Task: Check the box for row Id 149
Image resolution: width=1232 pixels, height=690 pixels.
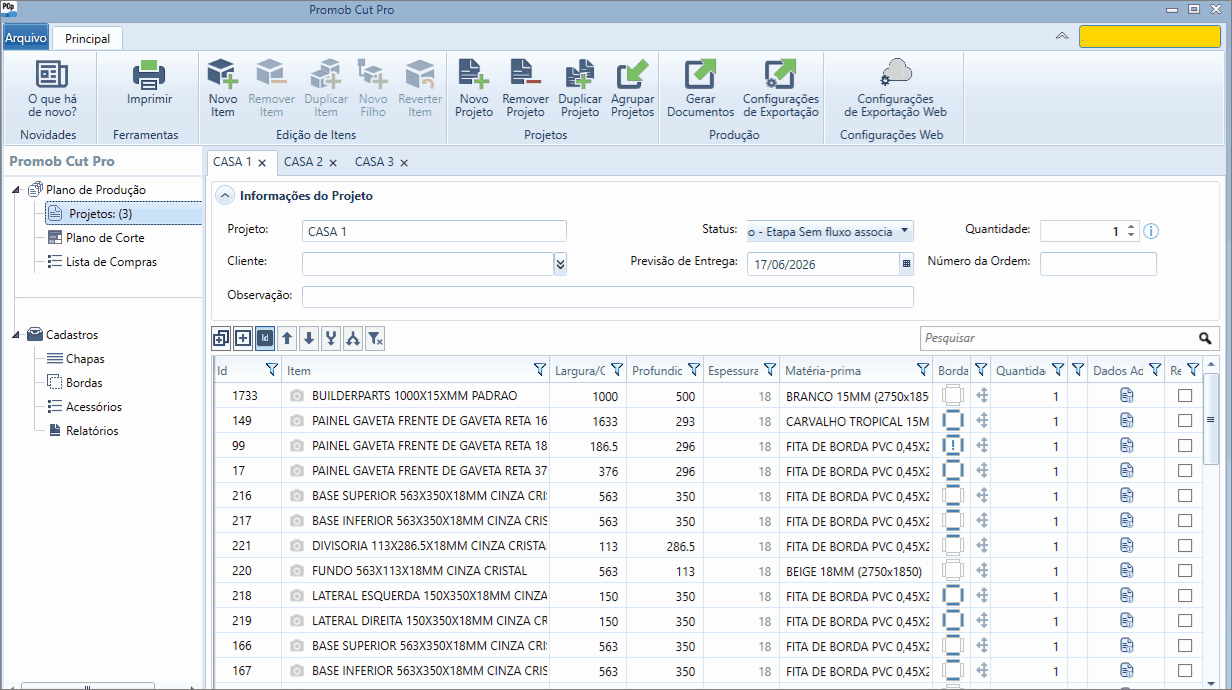Action: pyautogui.click(x=1185, y=420)
